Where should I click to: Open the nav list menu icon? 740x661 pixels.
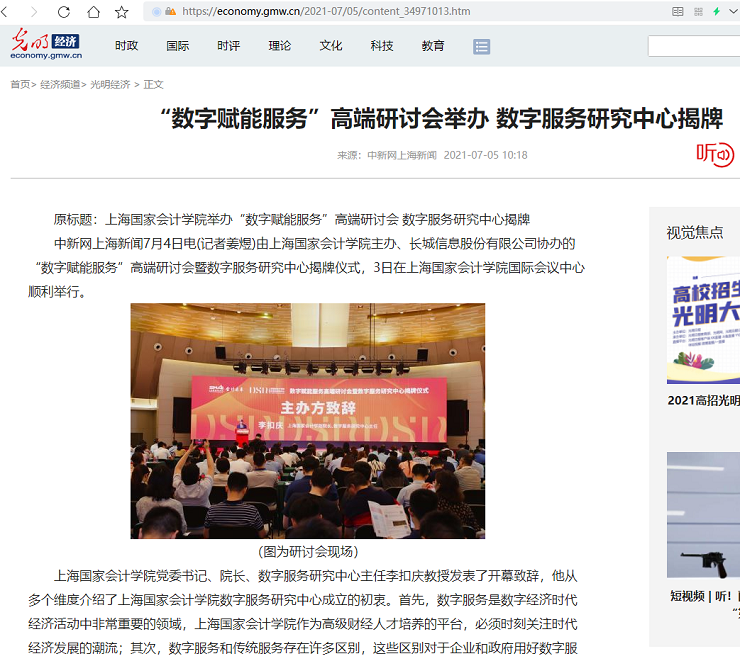[482, 46]
